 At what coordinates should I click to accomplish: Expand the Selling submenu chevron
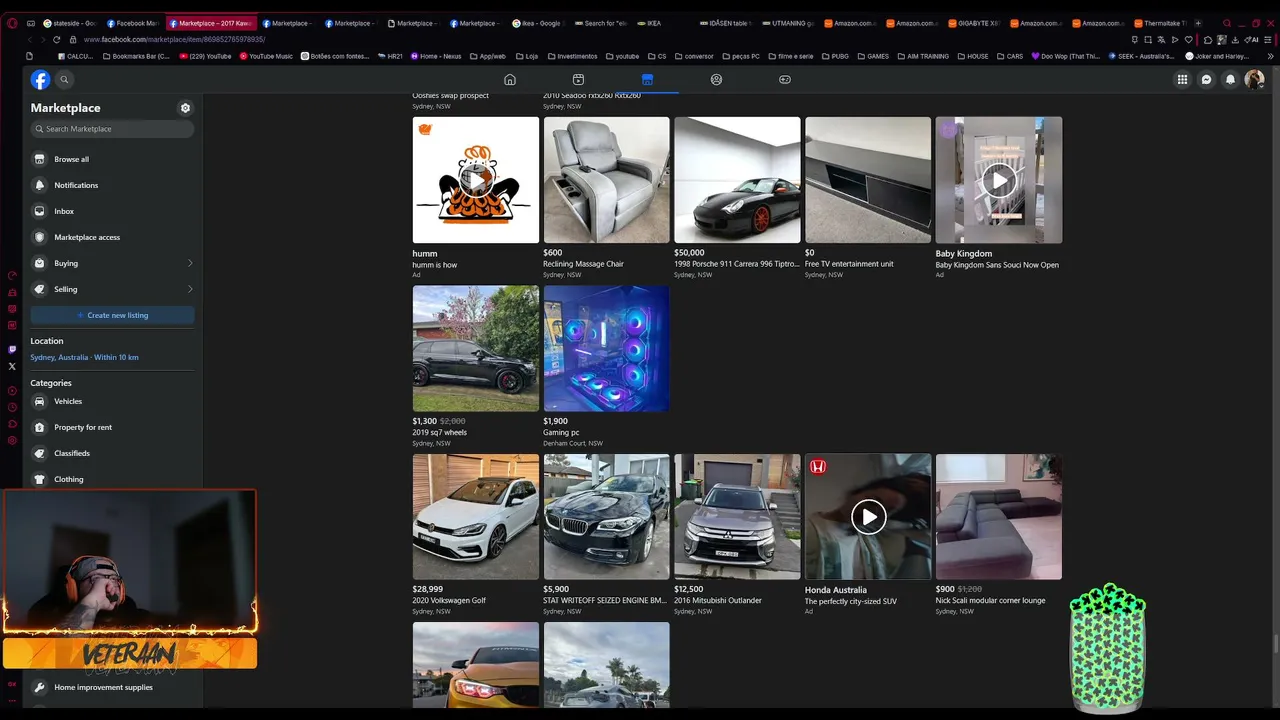[x=190, y=289]
